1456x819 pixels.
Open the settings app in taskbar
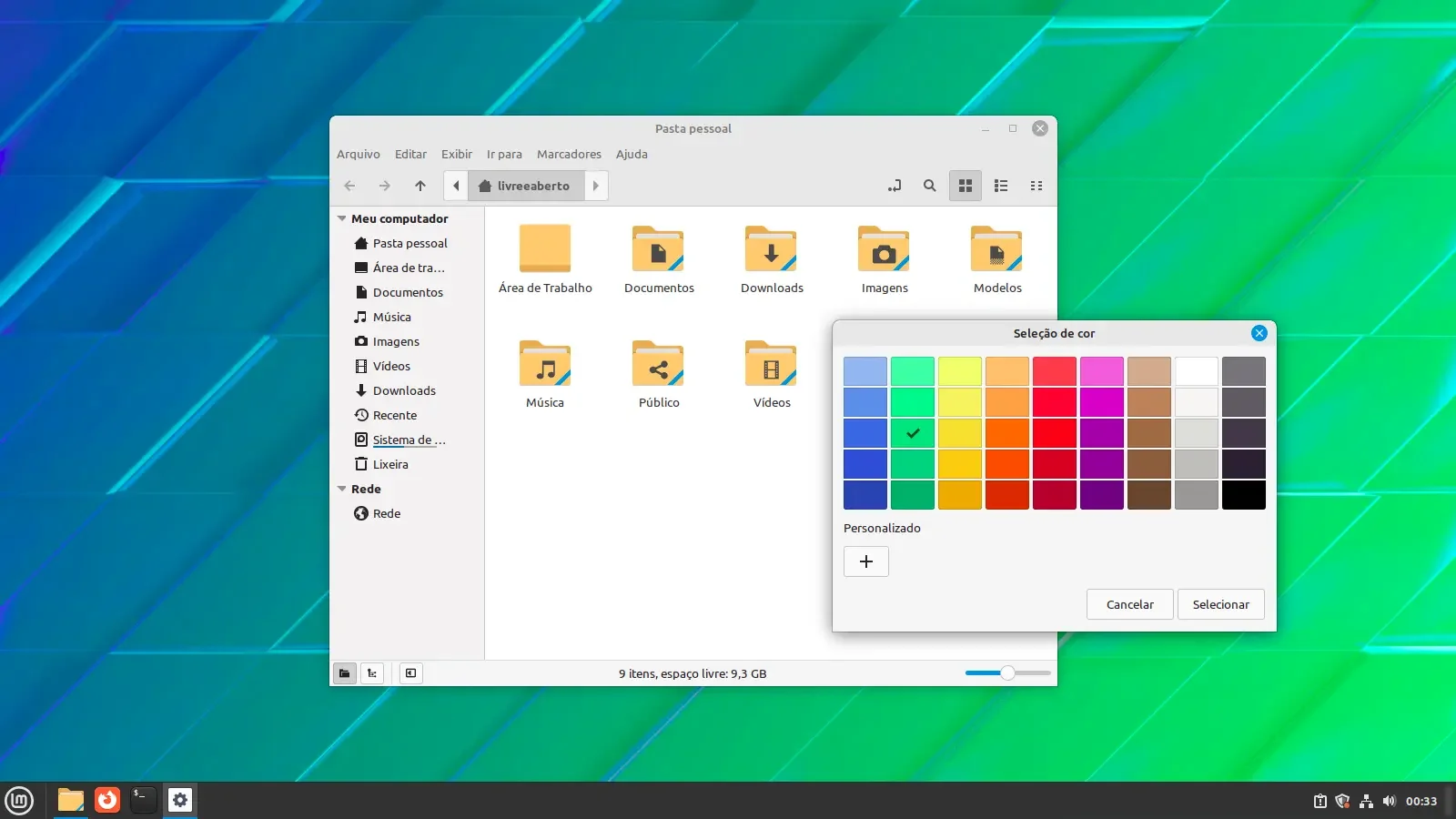pyautogui.click(x=180, y=800)
